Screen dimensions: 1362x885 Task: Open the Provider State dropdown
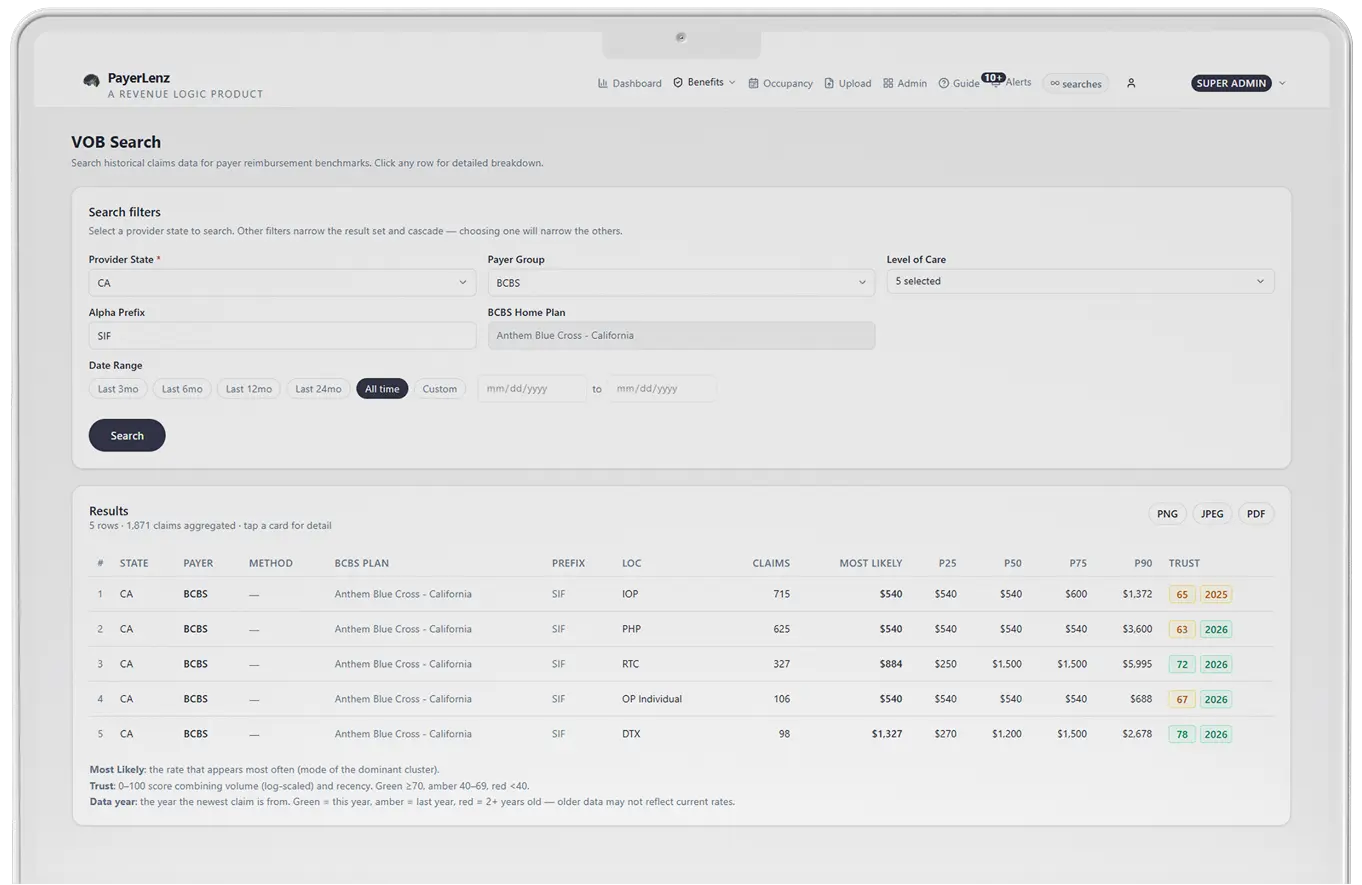(282, 282)
